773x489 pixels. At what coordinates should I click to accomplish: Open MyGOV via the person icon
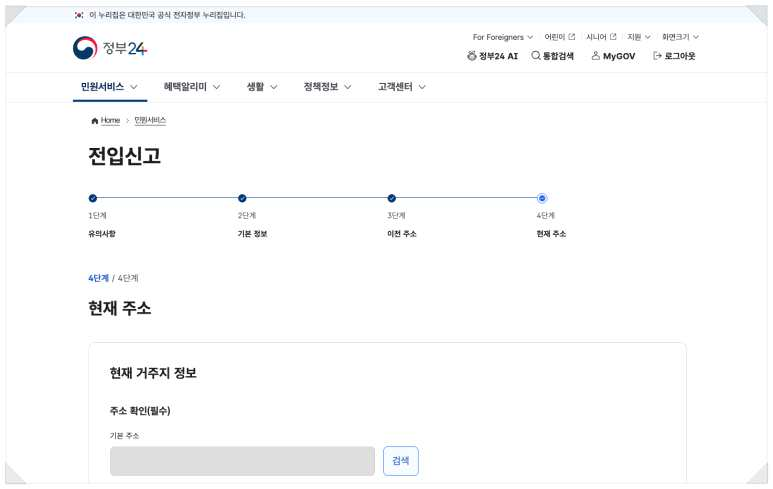[596, 56]
